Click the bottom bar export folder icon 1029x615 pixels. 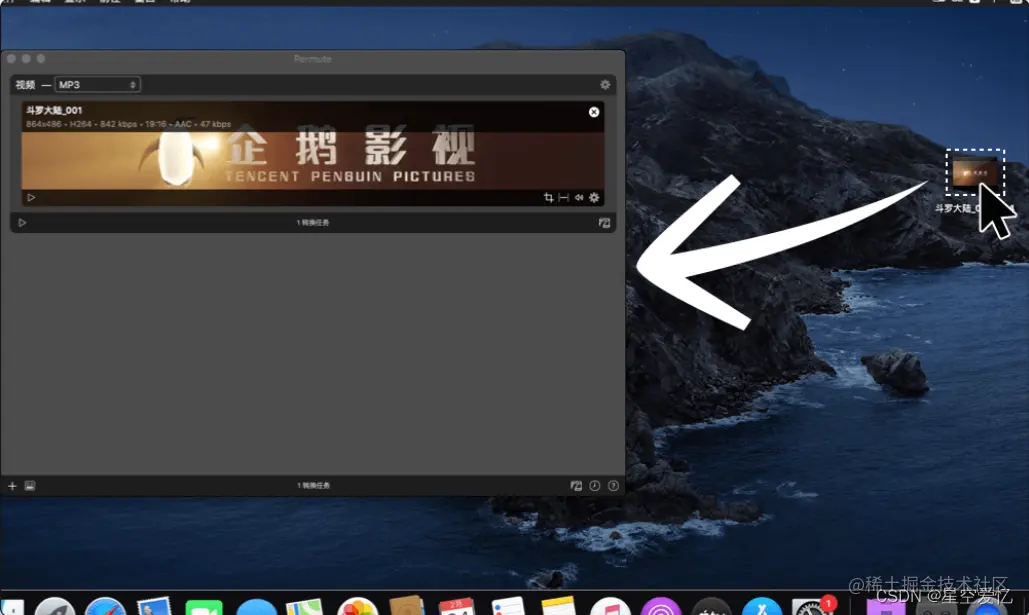[x=576, y=486]
